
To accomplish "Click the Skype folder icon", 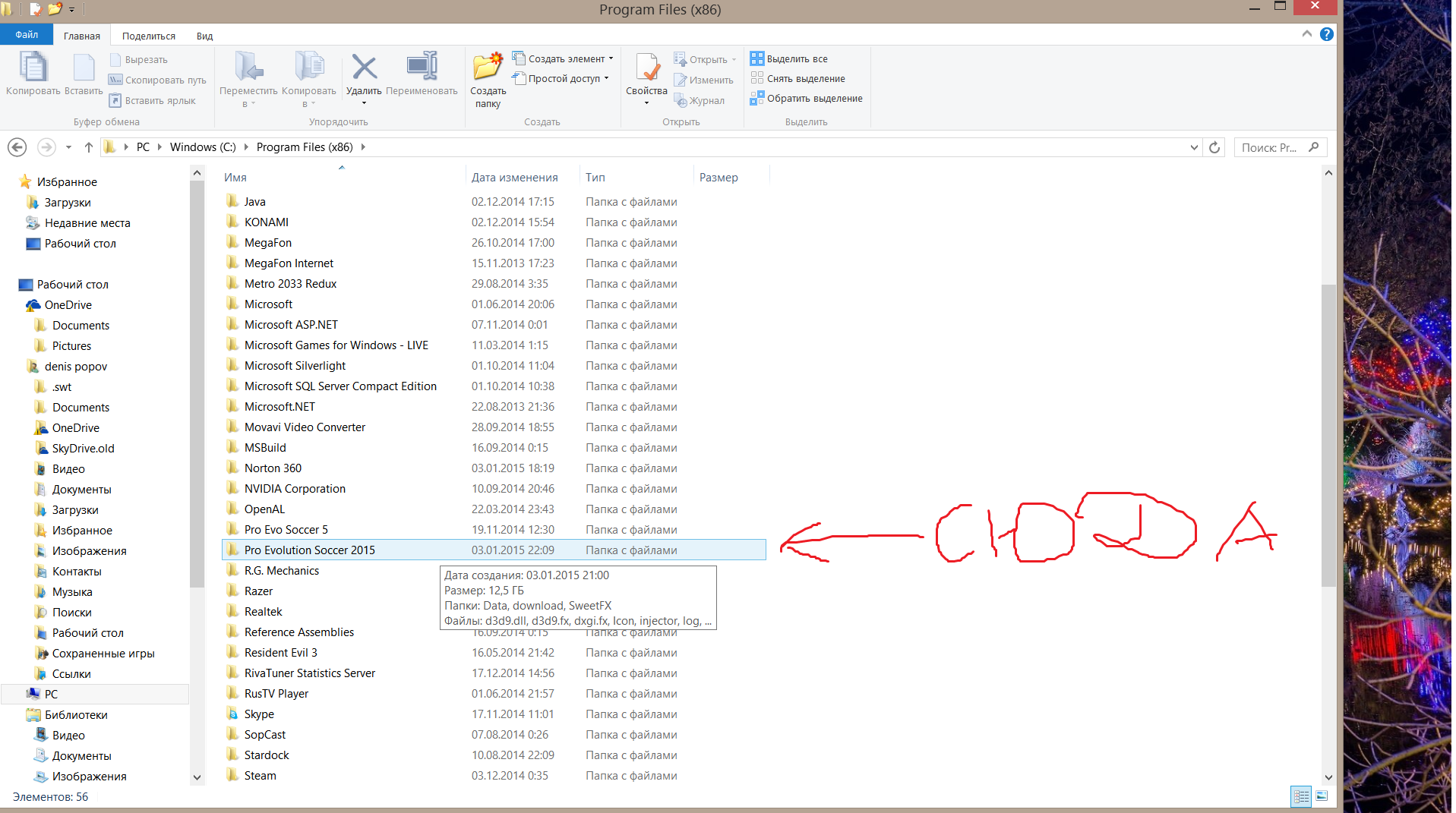I will (x=232, y=714).
